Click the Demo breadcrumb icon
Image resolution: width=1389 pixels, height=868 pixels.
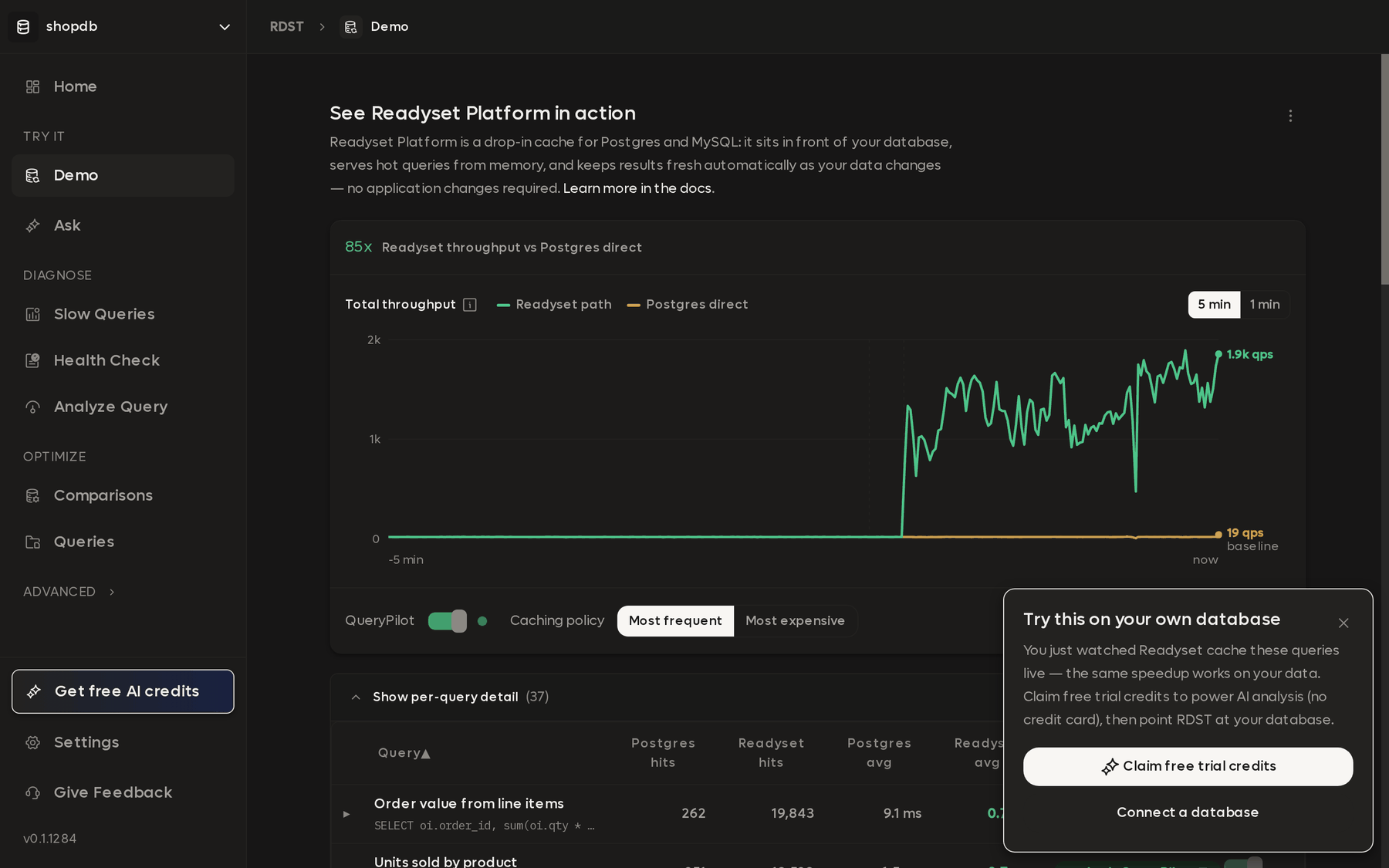351,27
